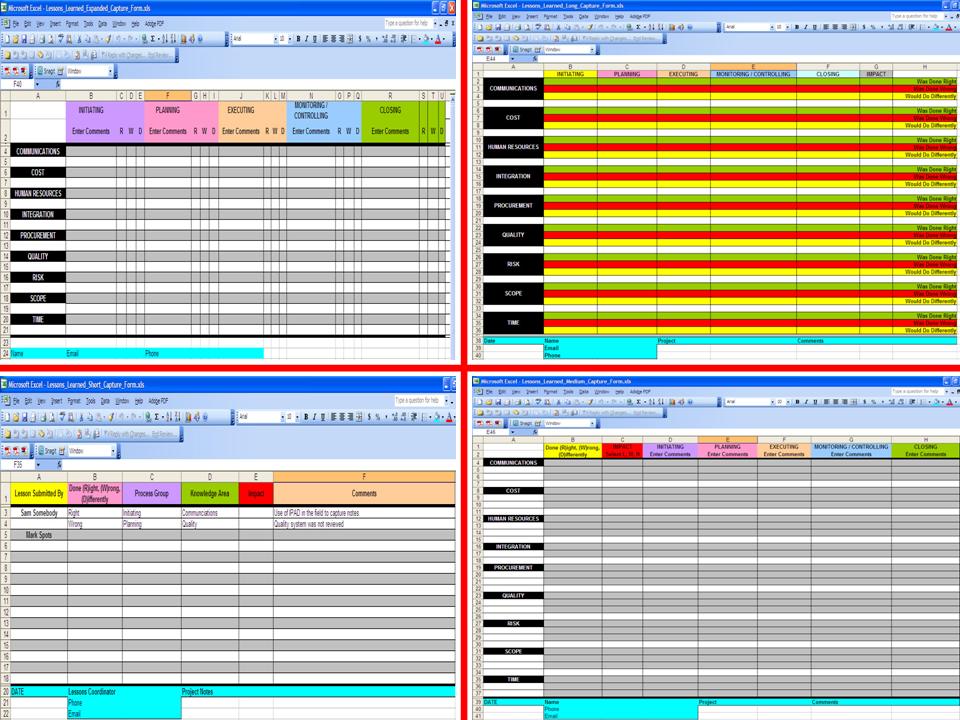960x720 pixels.
Task: Open the Arial font name dropdown
Action: click(273, 39)
